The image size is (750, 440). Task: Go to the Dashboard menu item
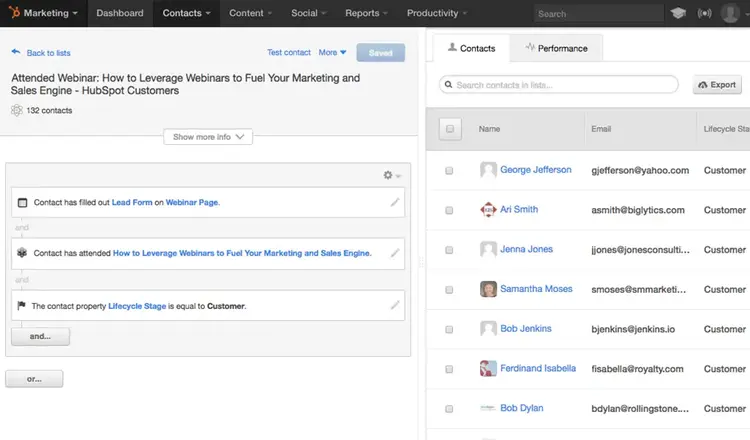(x=120, y=13)
